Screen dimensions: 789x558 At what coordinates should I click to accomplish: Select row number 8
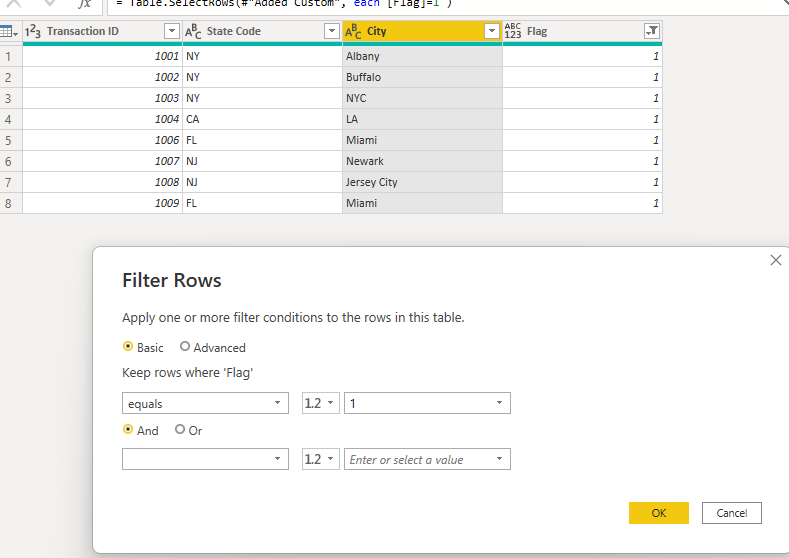pyautogui.click(x=9, y=203)
